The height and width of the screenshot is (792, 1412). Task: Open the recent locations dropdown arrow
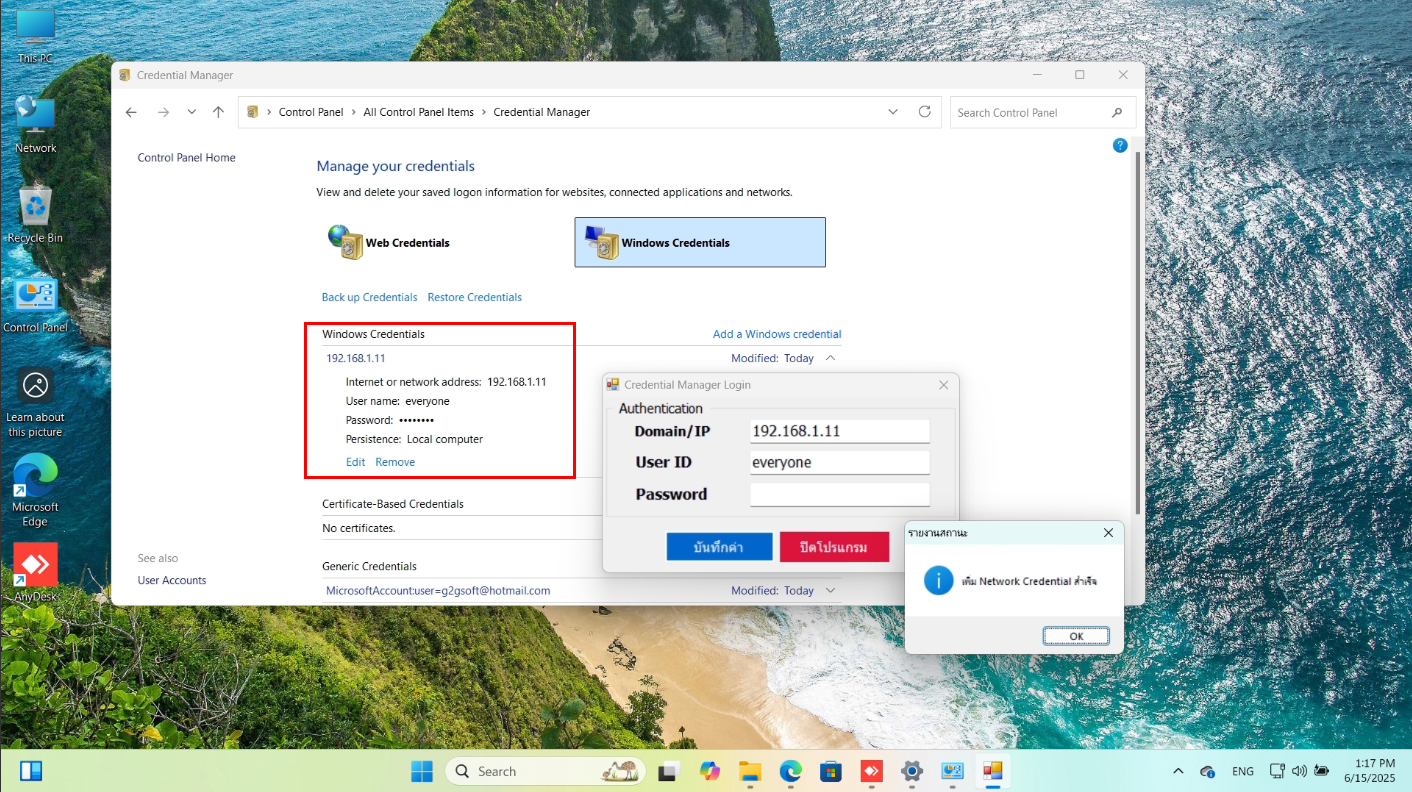click(191, 112)
